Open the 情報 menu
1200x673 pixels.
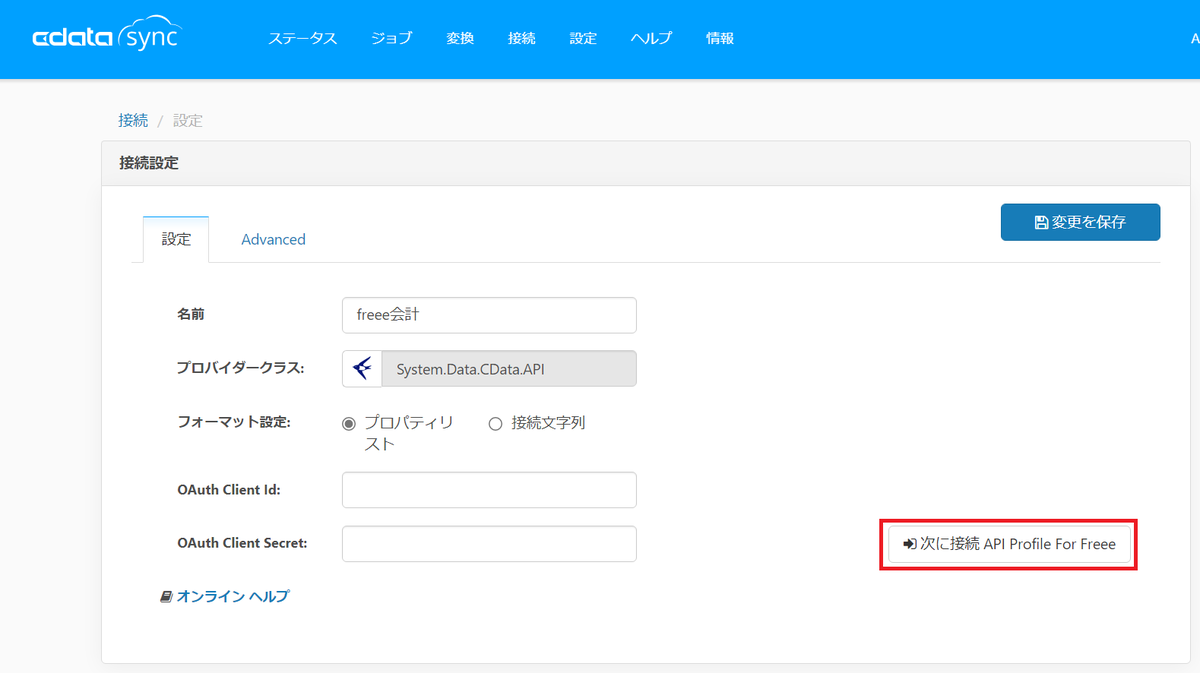click(x=720, y=38)
